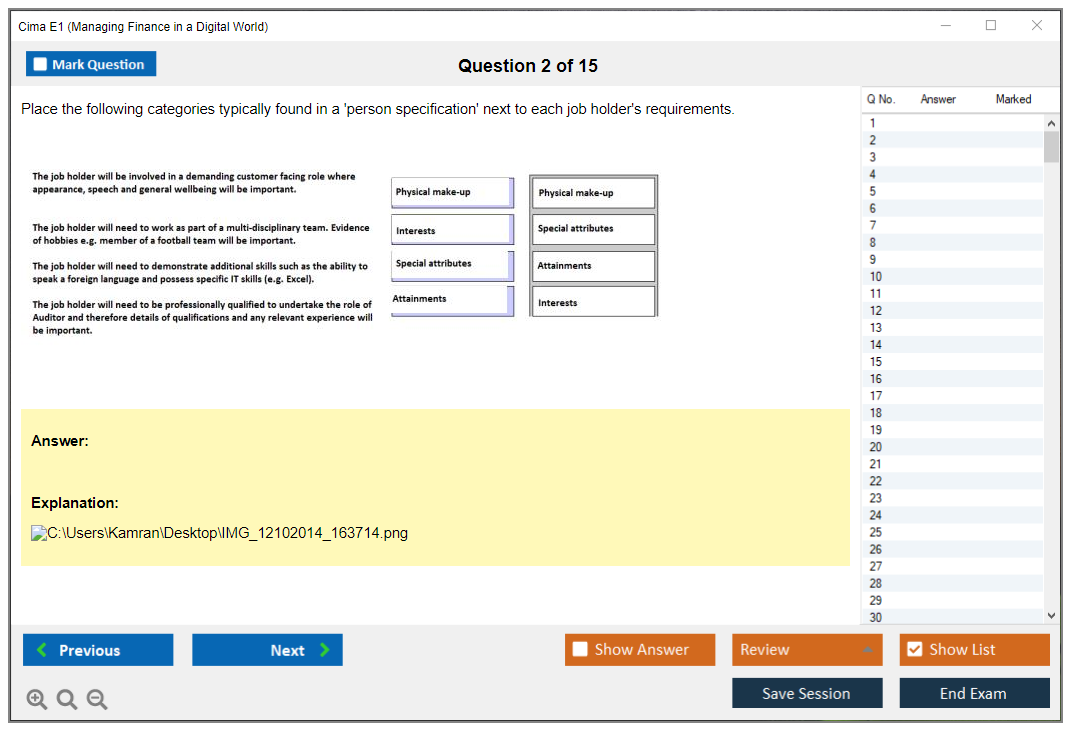
Task: Select question 5 in the list
Action: point(873,191)
